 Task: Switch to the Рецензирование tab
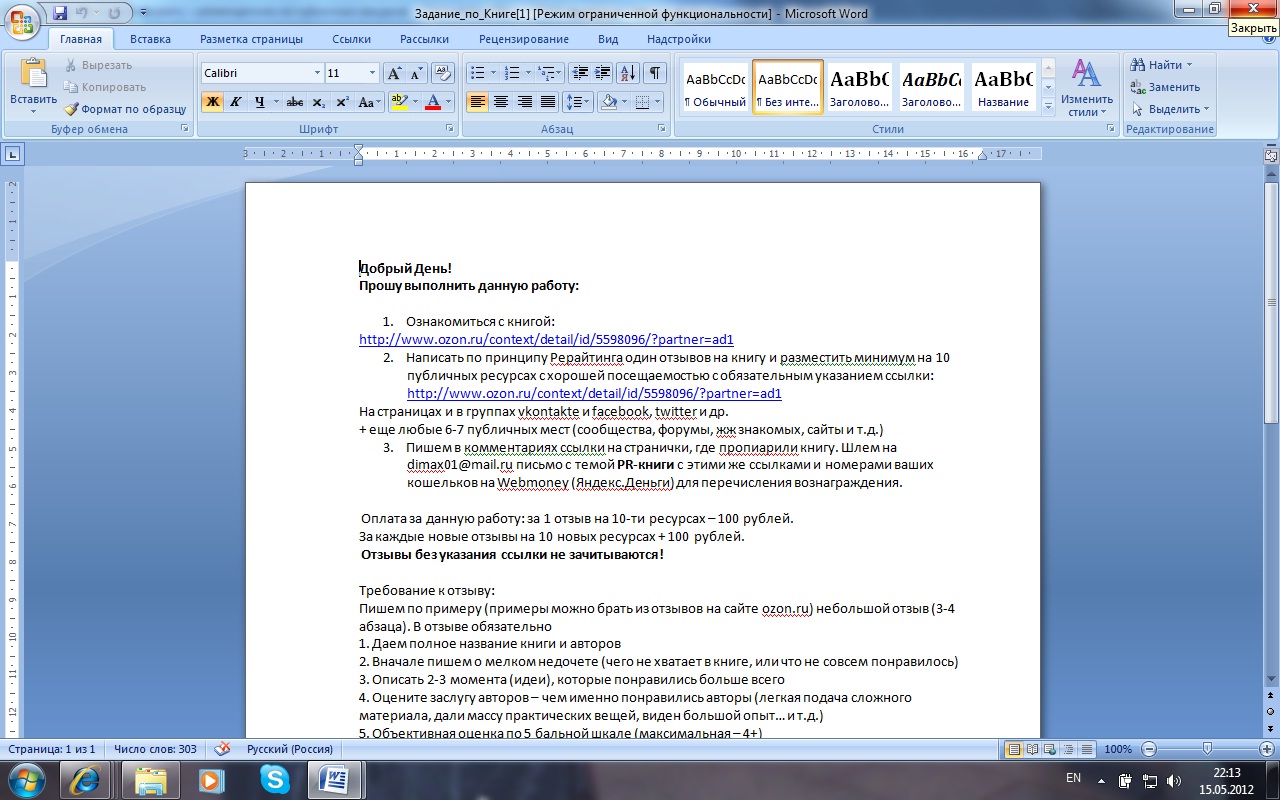point(523,39)
